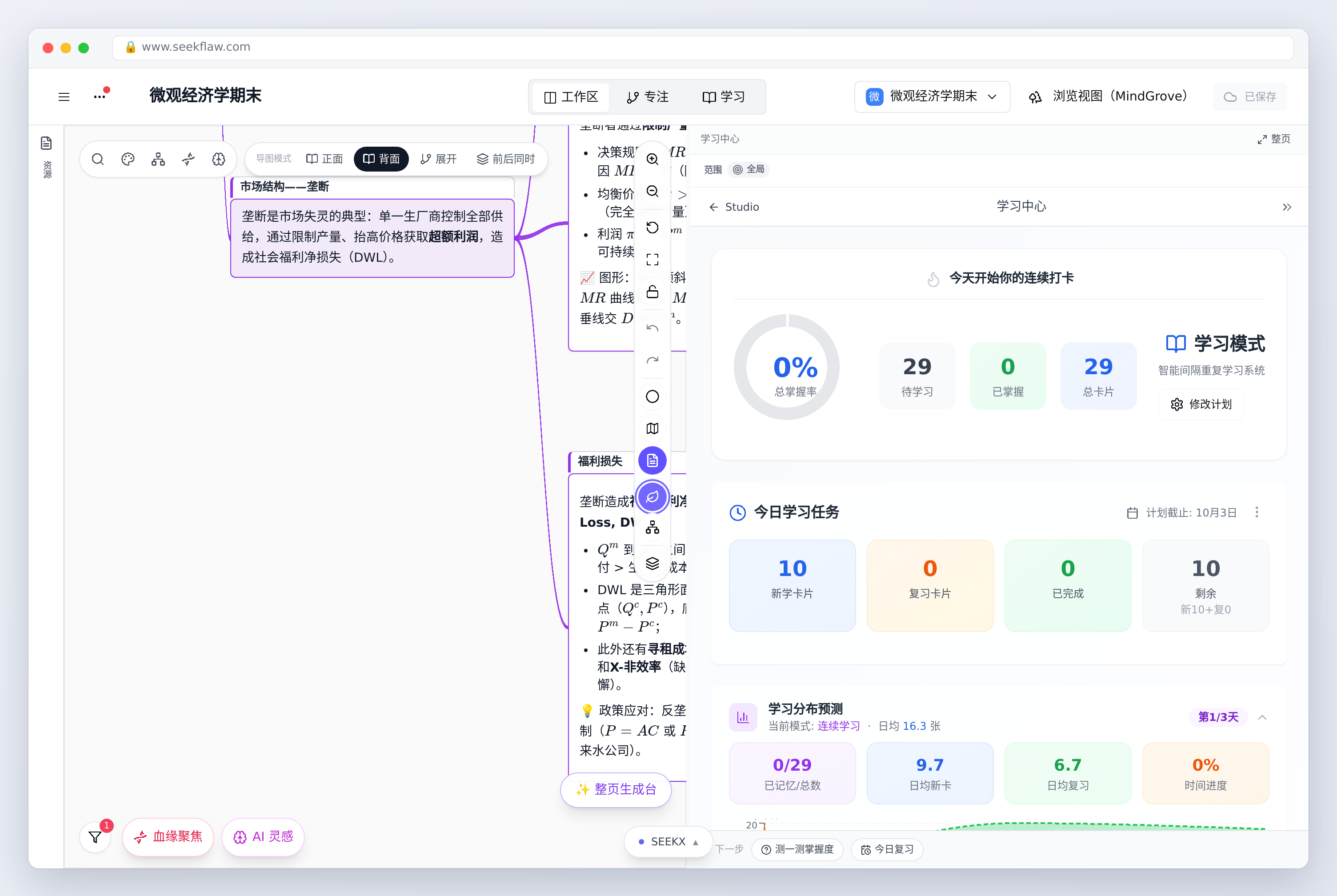Click the highlighted leaf icon in vertical toolbar
1337x896 pixels.
(652, 496)
